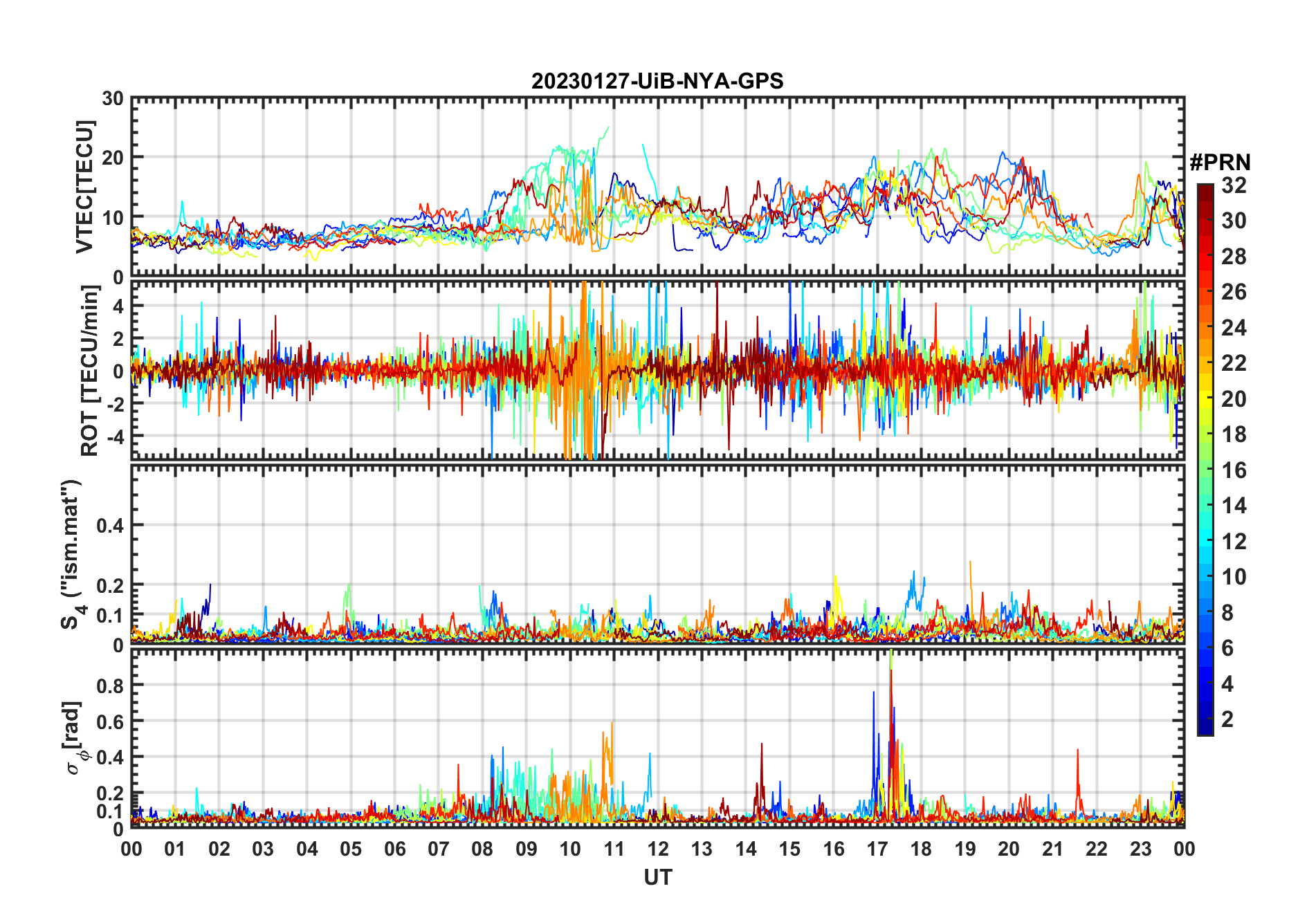Click sigma phi tick label 0.6
The width and height of the screenshot is (1316, 920).
point(110,721)
